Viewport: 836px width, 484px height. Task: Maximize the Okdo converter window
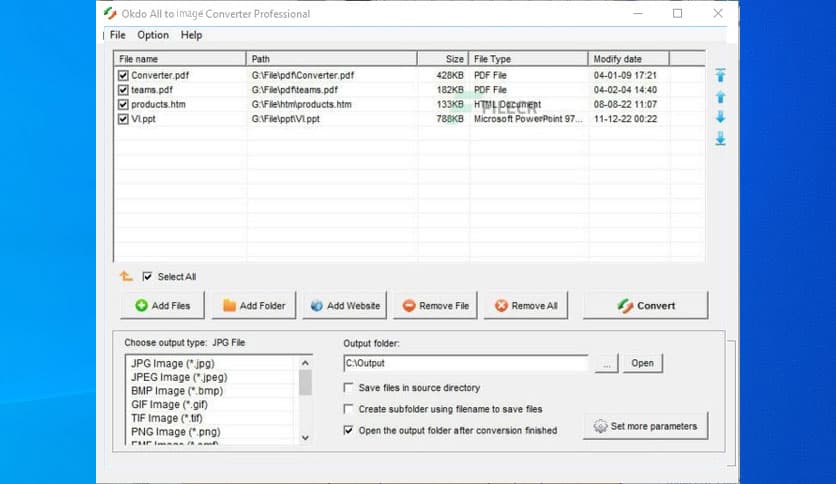[677, 13]
